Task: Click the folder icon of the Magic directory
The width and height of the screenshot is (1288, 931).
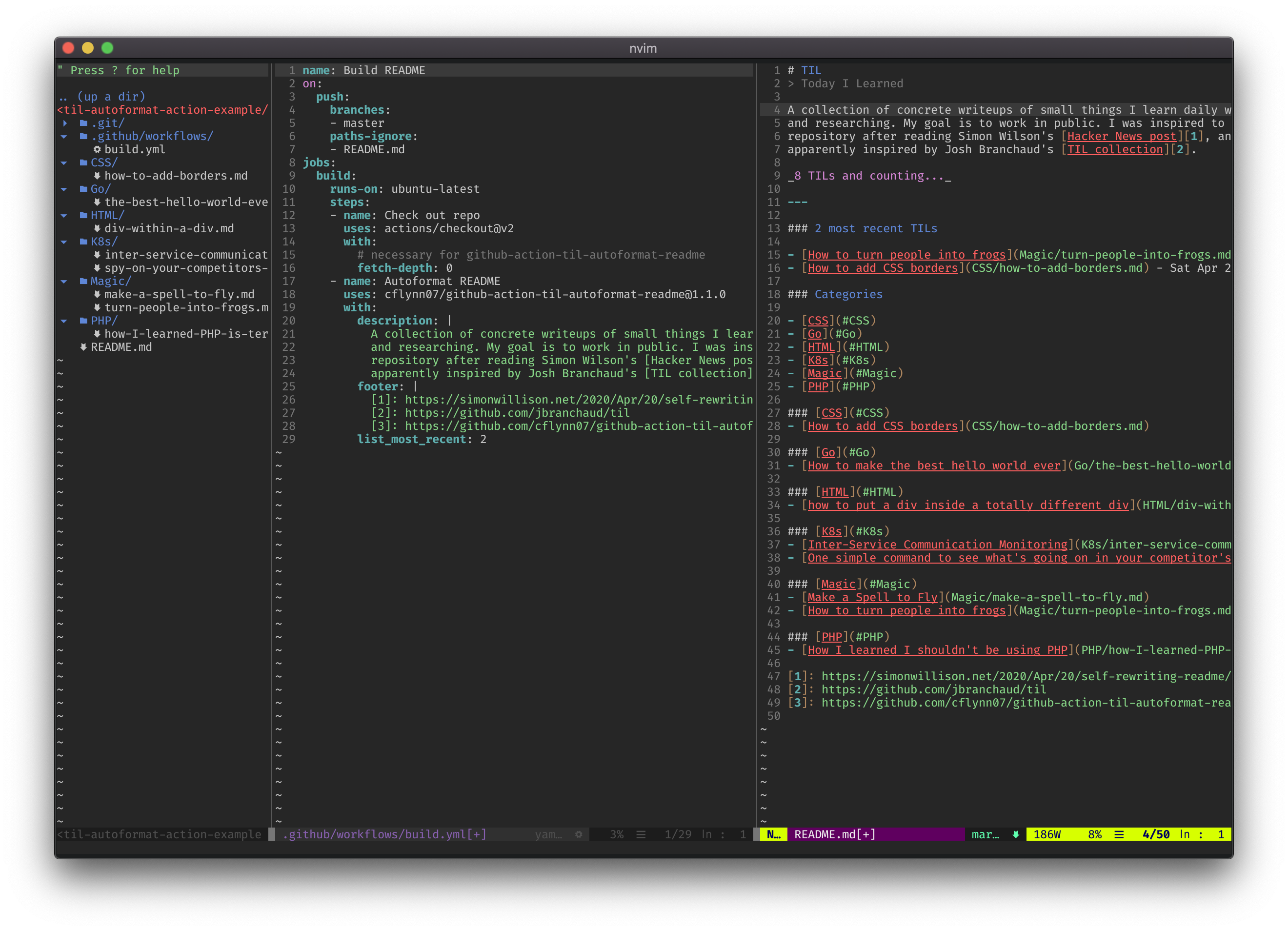Action: coord(83,281)
